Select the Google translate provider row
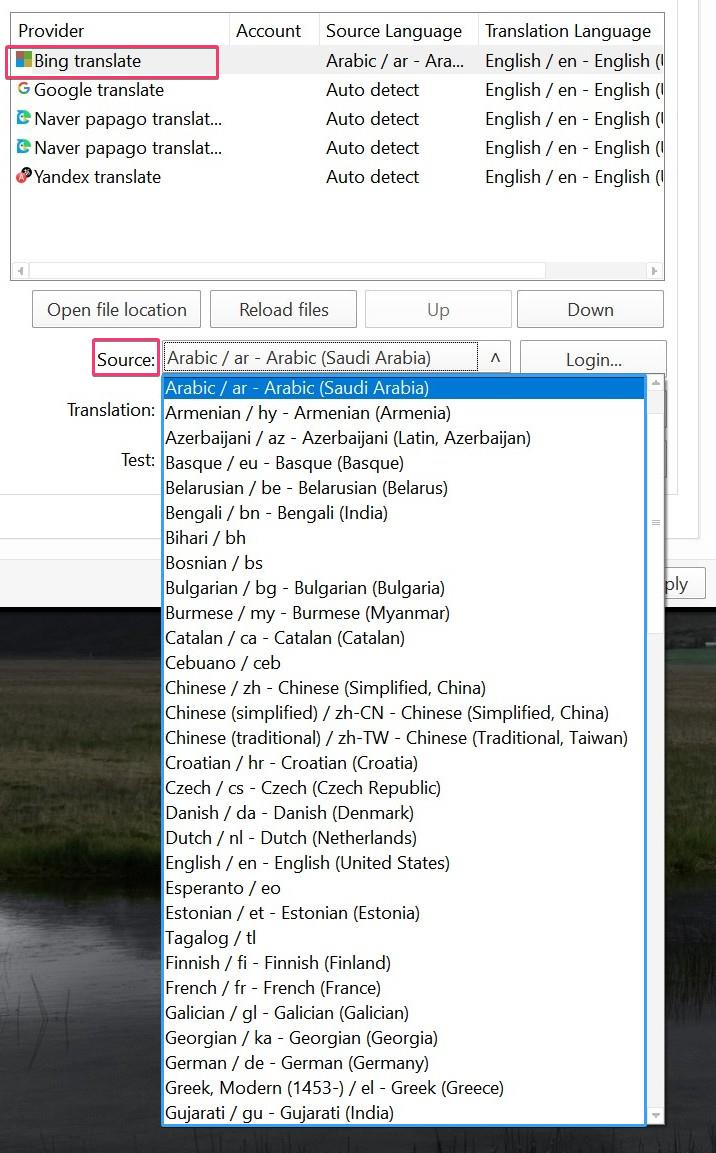The height and width of the screenshot is (1153, 716). (337, 90)
